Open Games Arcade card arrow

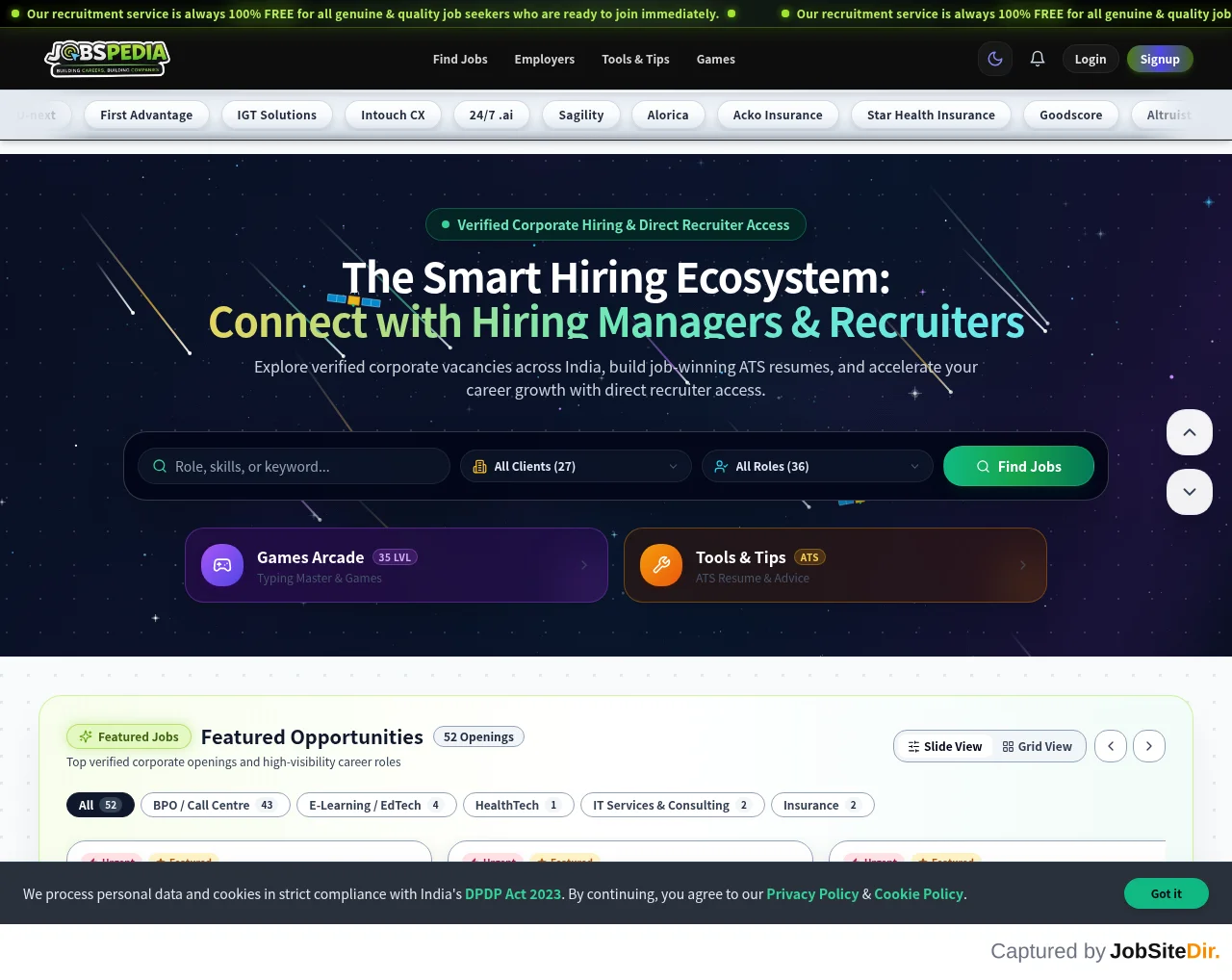pos(584,565)
